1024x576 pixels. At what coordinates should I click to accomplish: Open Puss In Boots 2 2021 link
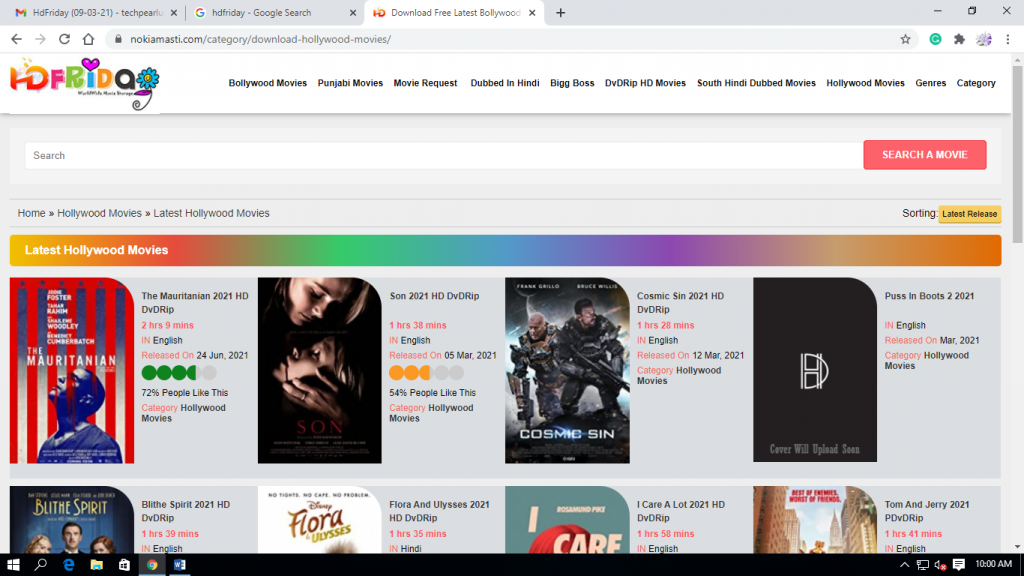tap(929, 296)
